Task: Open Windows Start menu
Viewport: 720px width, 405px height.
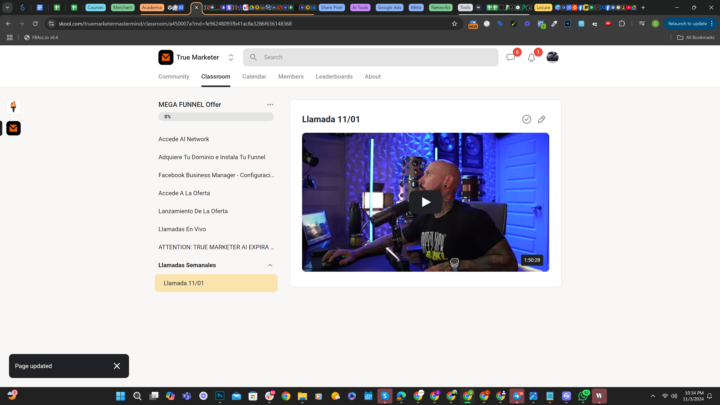Action: click(120, 396)
